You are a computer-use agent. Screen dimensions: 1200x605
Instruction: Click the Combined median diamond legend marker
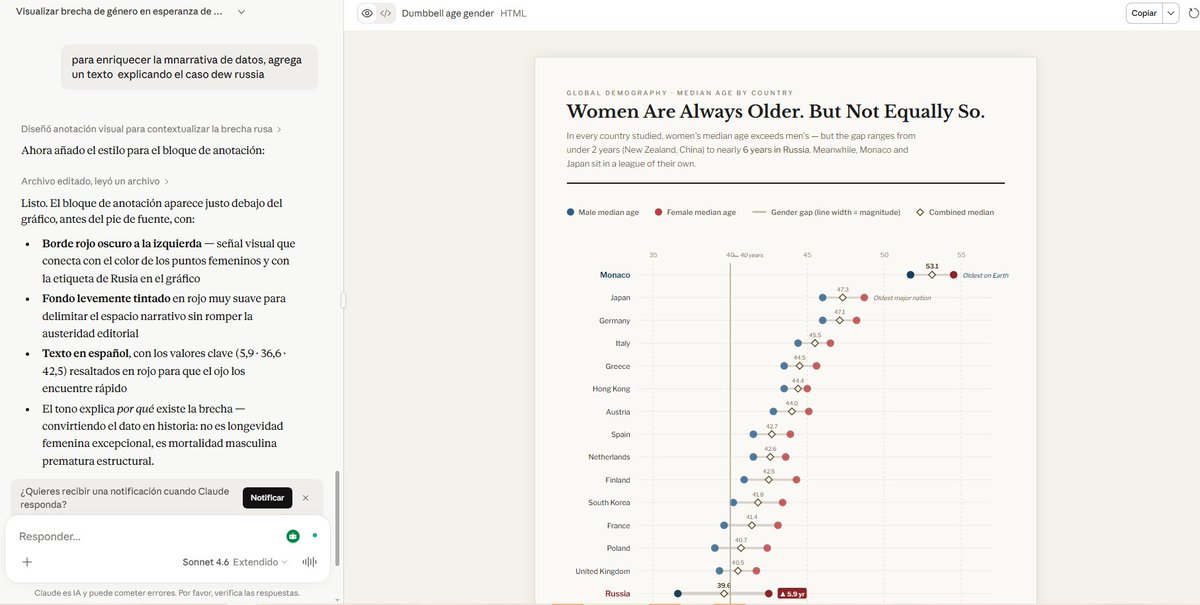(920, 212)
